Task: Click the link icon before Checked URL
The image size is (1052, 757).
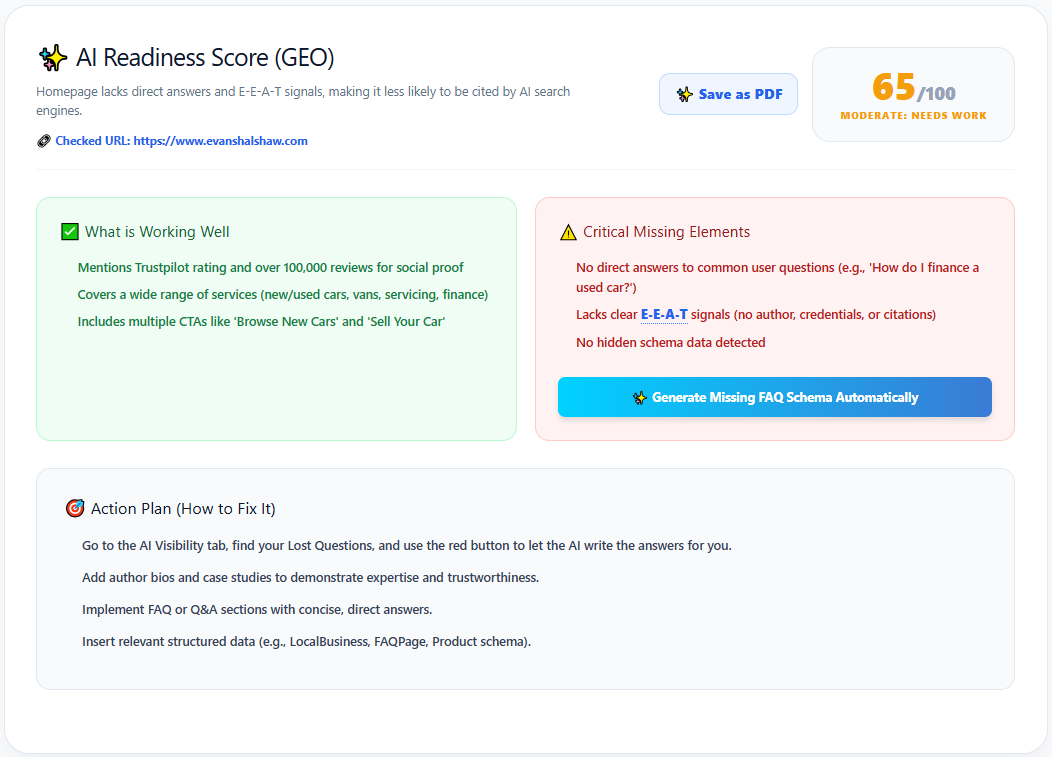Action: pos(44,141)
